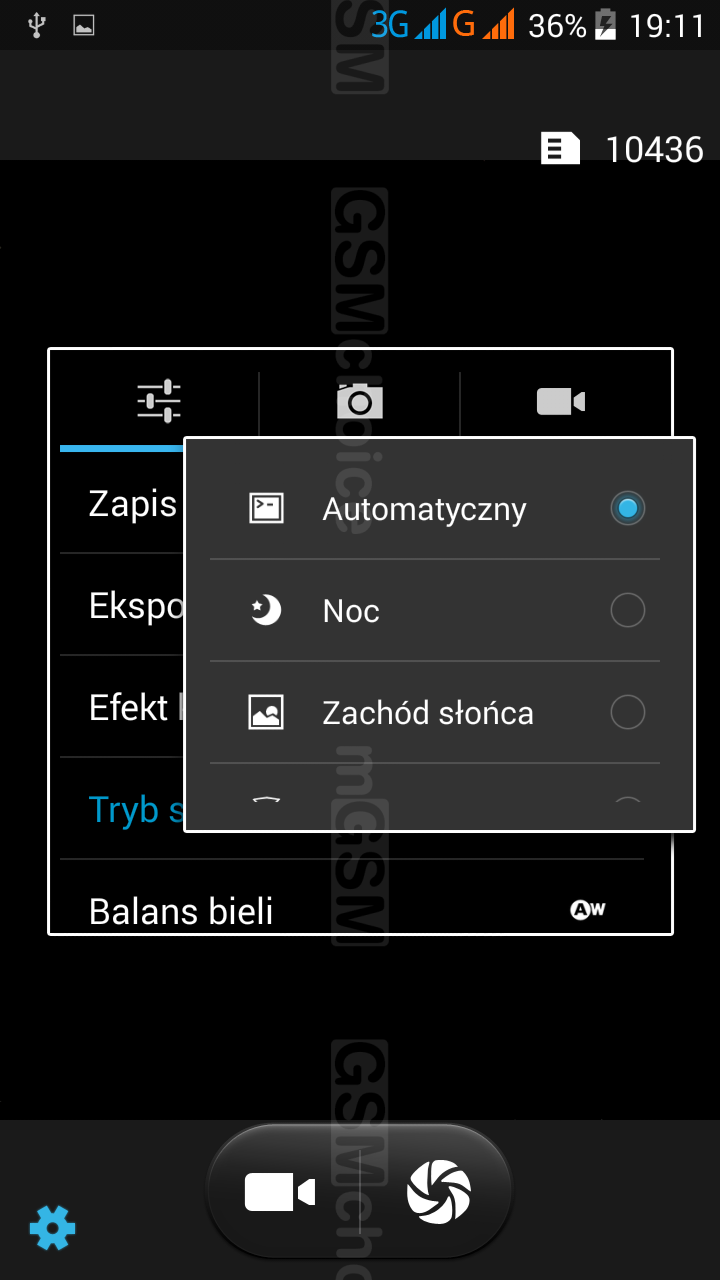Choose the Noc scene mode entry
Screen dimensions: 720x1280
(x=435, y=611)
